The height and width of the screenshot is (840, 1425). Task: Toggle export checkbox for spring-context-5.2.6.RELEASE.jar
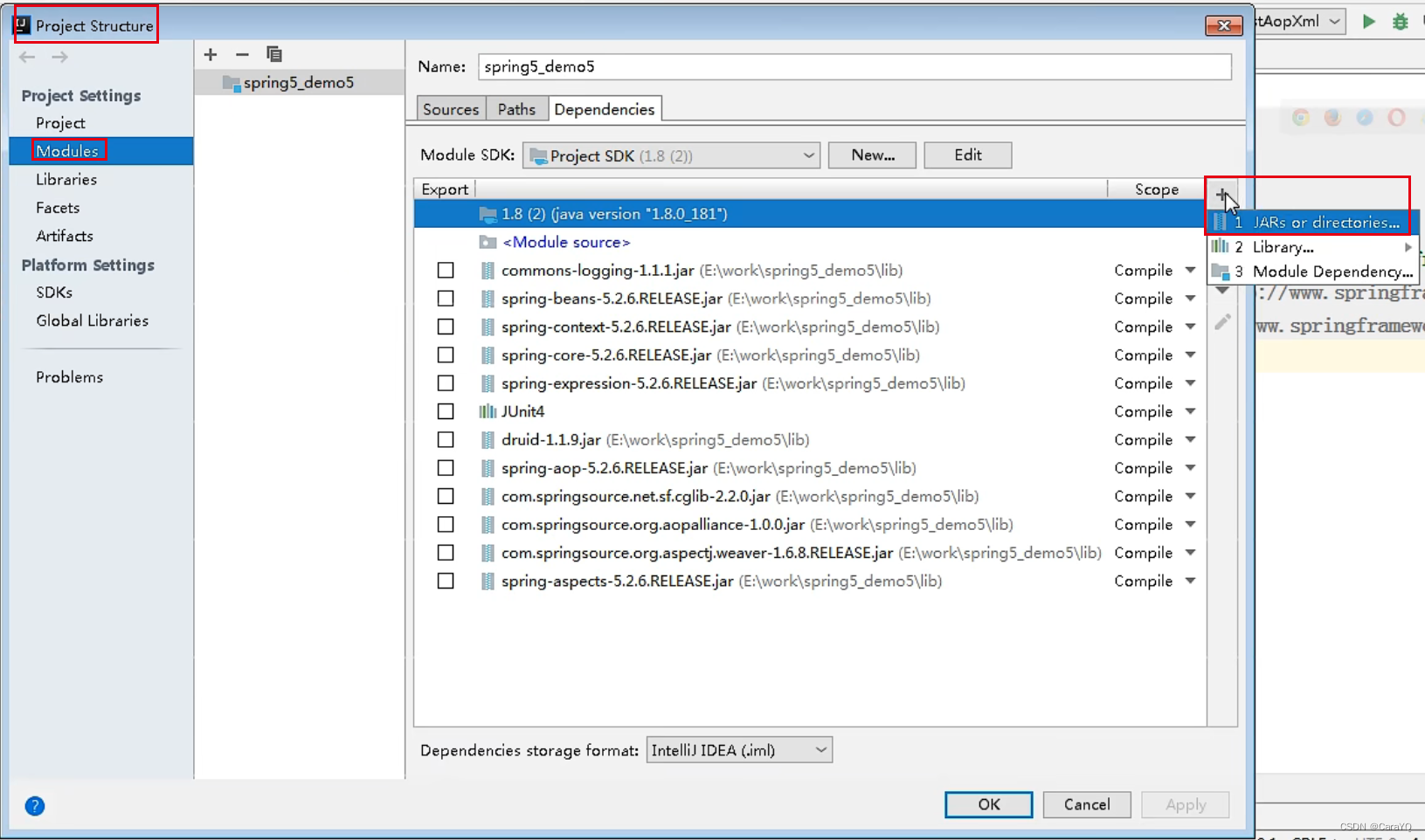[446, 327]
